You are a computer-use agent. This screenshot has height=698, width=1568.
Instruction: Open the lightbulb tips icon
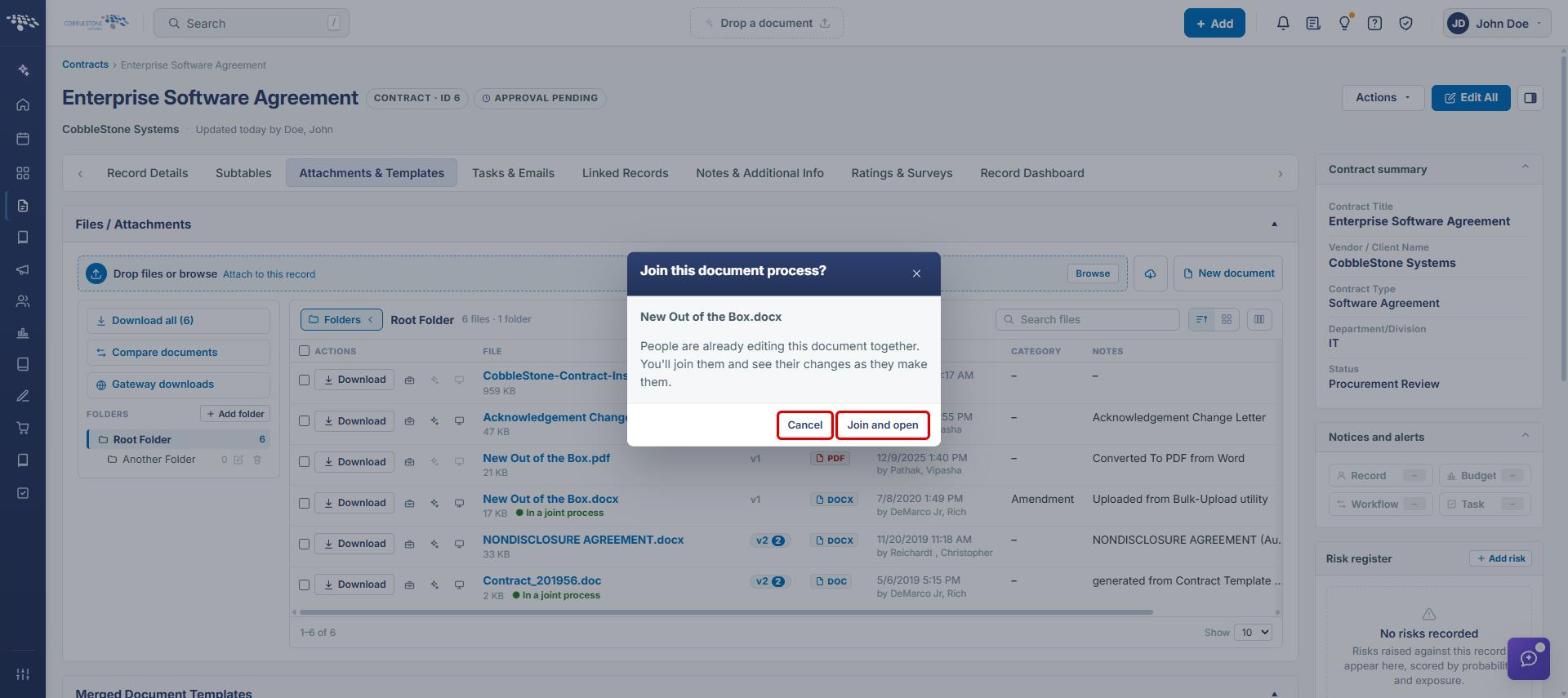[x=1345, y=23]
